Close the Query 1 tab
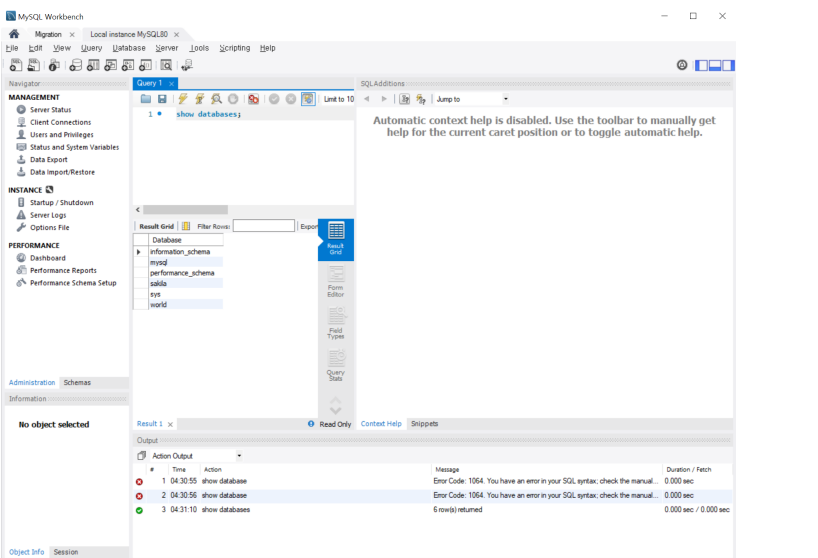This screenshot has width=818, height=558. pyautogui.click(x=171, y=83)
